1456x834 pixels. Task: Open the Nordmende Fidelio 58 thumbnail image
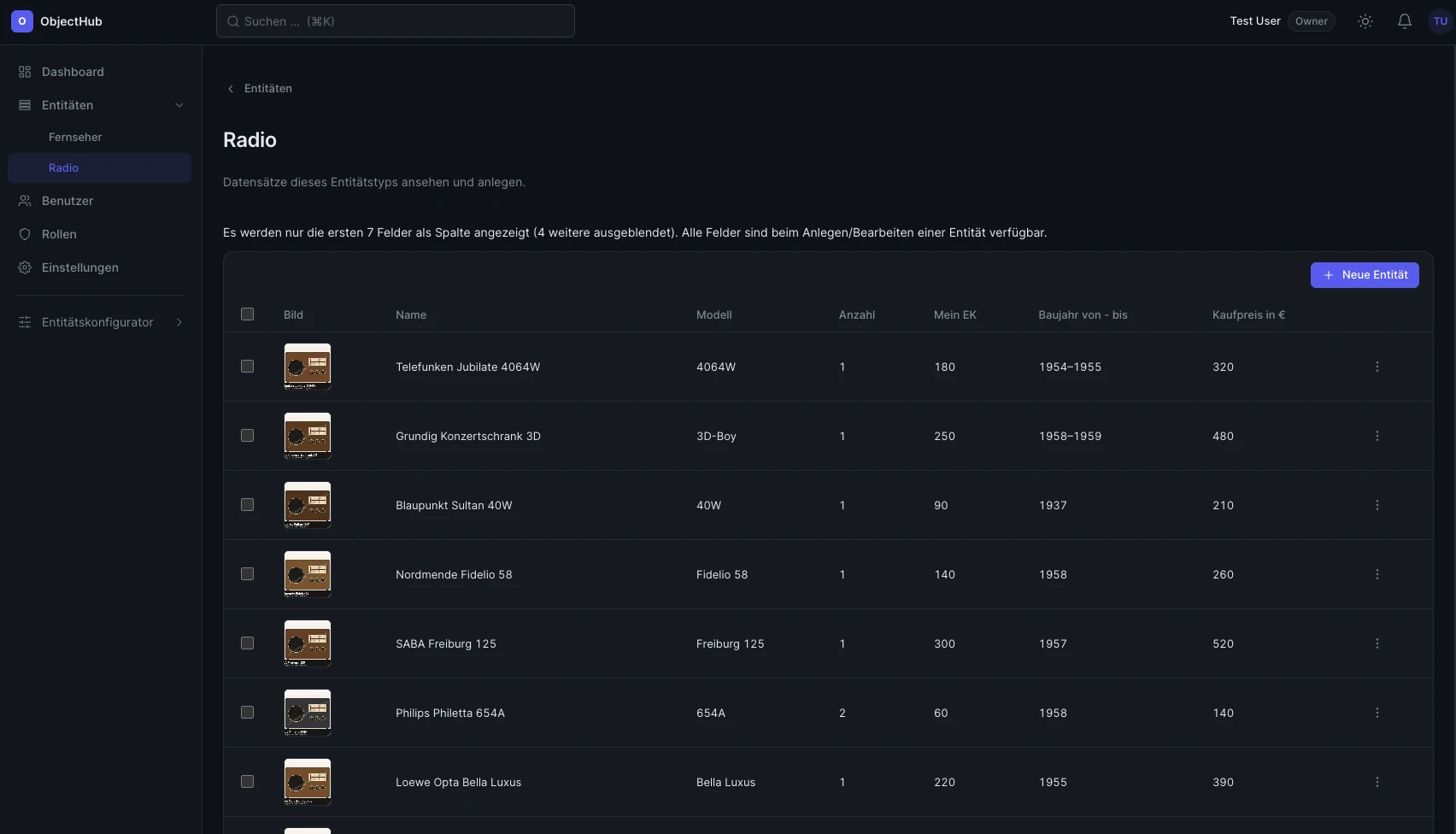(x=308, y=574)
